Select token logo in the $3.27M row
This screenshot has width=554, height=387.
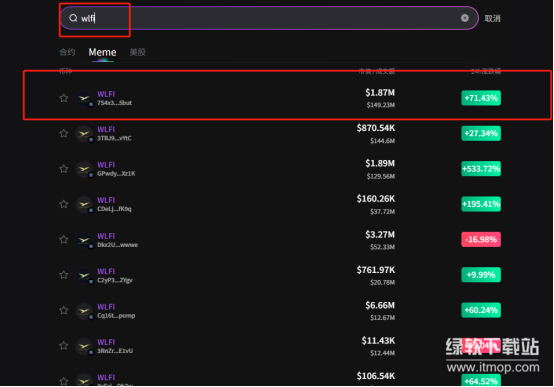click(84, 240)
